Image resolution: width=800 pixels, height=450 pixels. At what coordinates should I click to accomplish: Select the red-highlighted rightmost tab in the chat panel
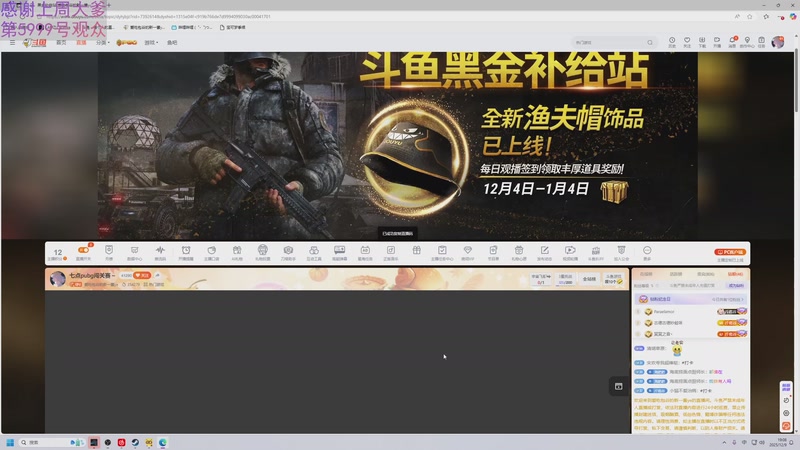735,274
